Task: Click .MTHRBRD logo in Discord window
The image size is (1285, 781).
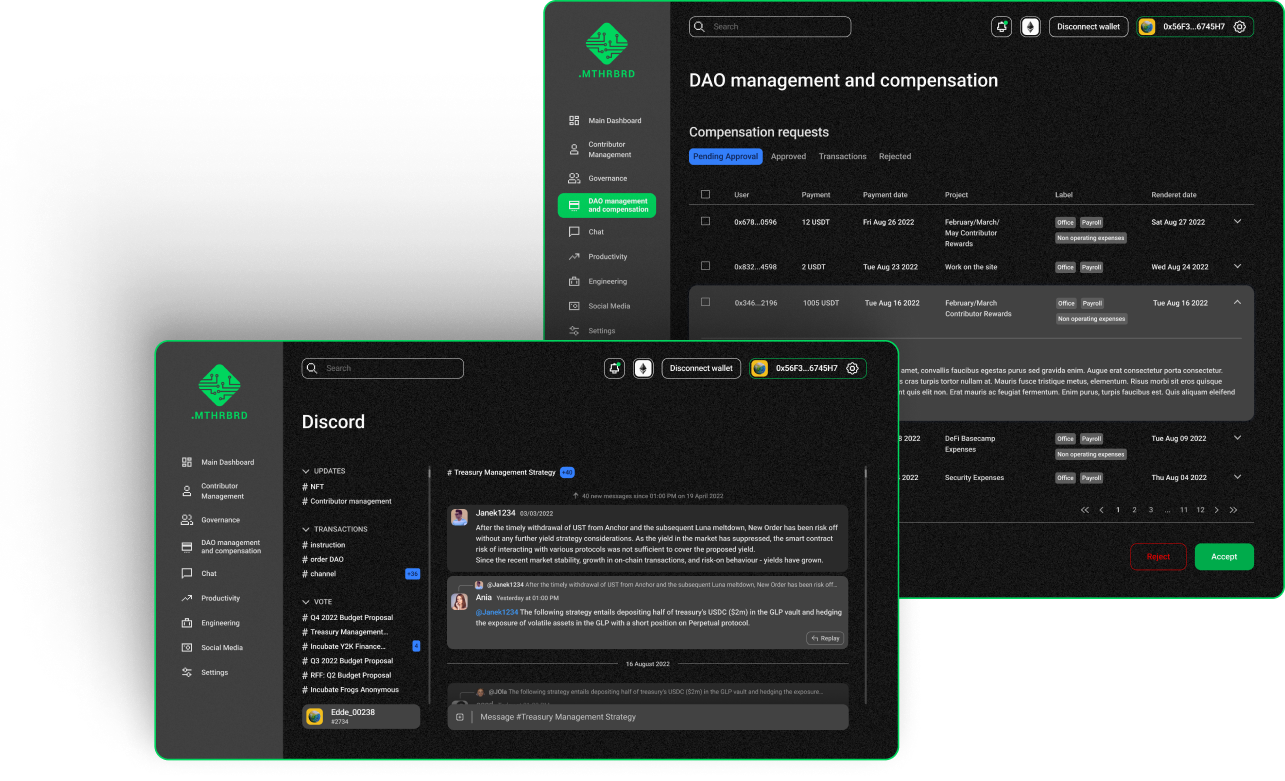Action: [219, 392]
